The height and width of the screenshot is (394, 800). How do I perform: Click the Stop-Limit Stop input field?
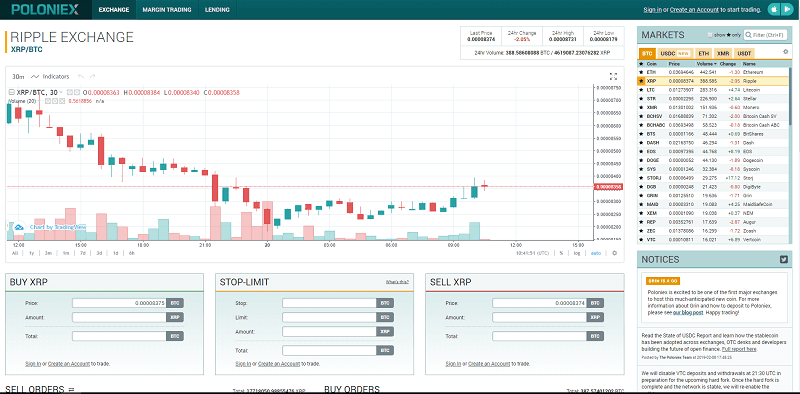(x=329, y=303)
